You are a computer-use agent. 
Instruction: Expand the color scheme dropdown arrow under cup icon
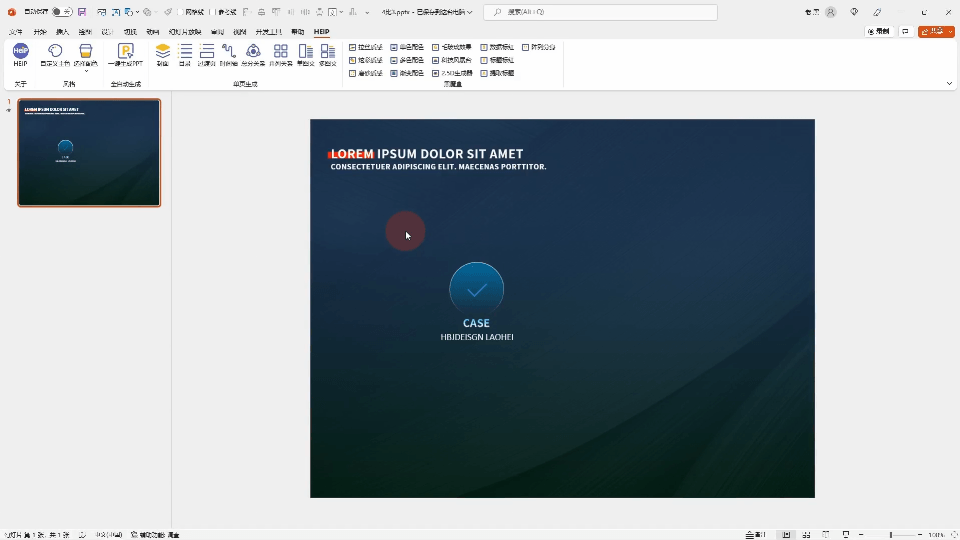86,71
